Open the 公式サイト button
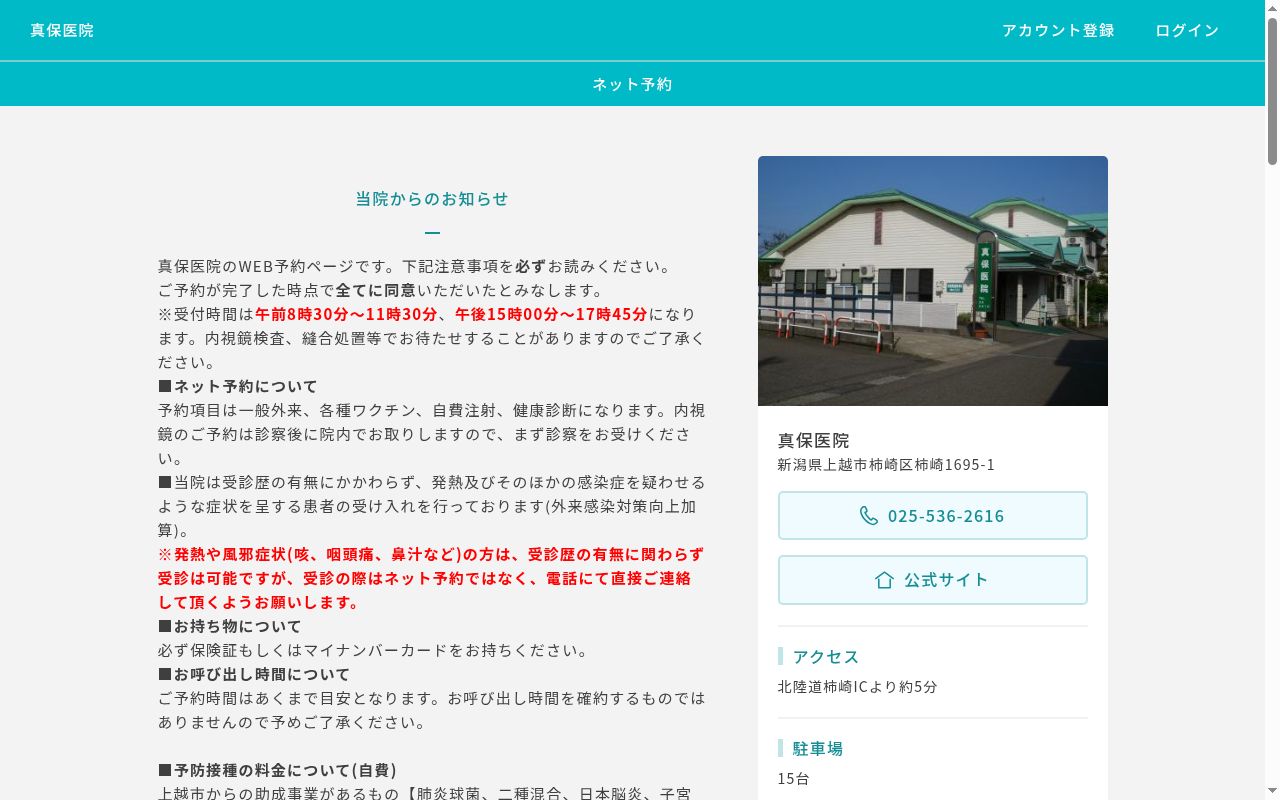Image resolution: width=1280 pixels, height=800 pixels. (x=933, y=580)
